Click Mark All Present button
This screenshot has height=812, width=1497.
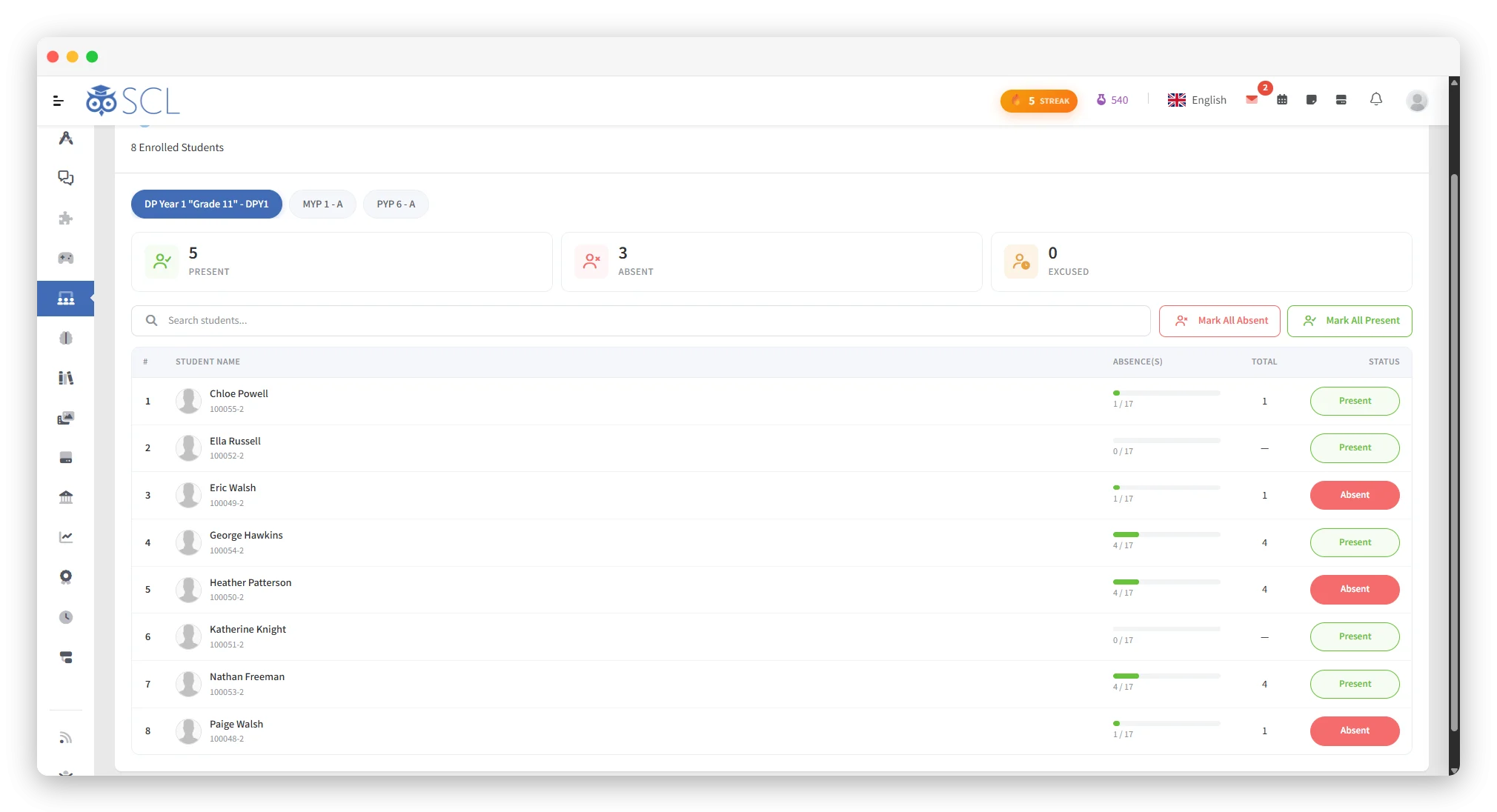tap(1350, 321)
